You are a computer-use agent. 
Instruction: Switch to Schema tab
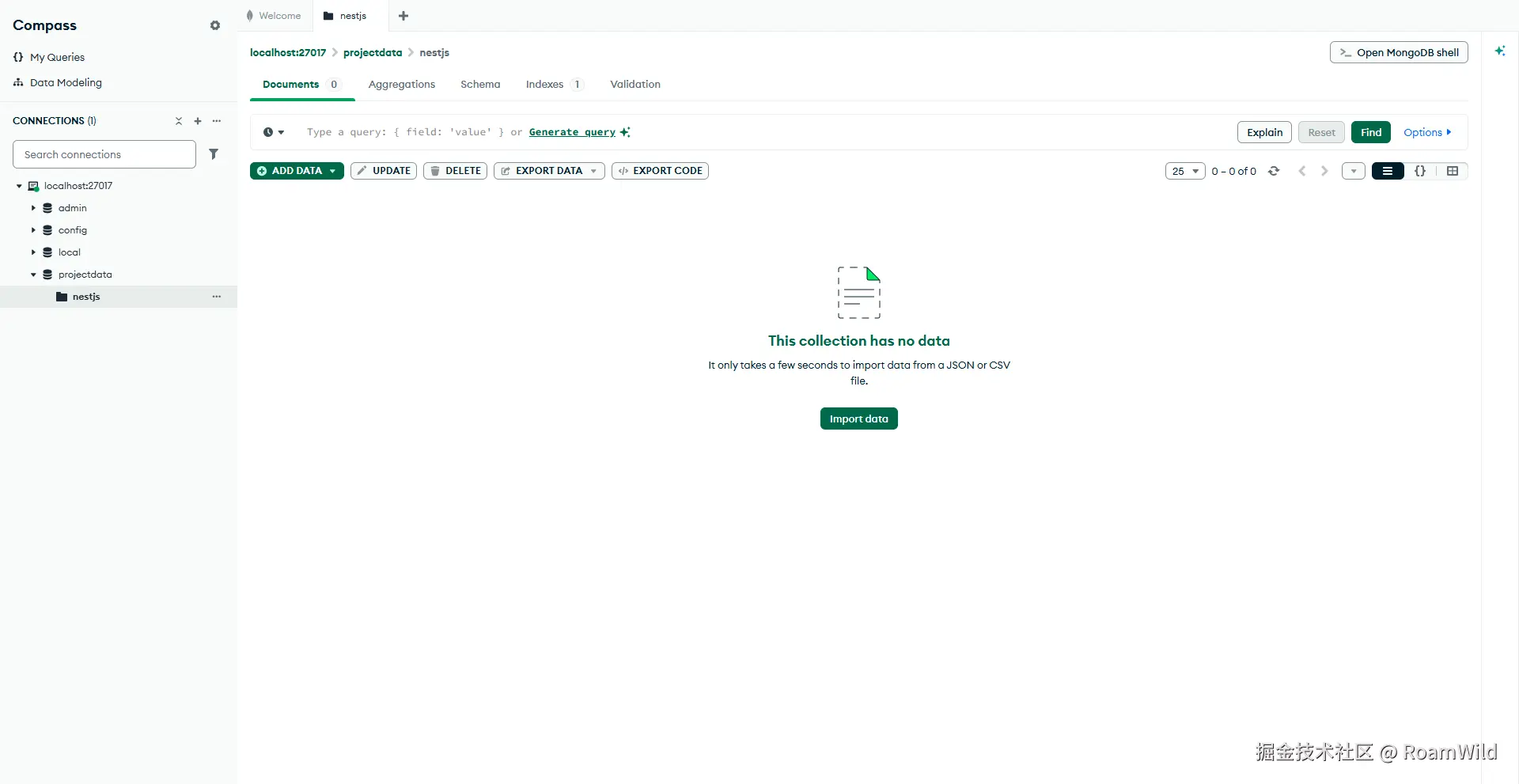click(480, 85)
